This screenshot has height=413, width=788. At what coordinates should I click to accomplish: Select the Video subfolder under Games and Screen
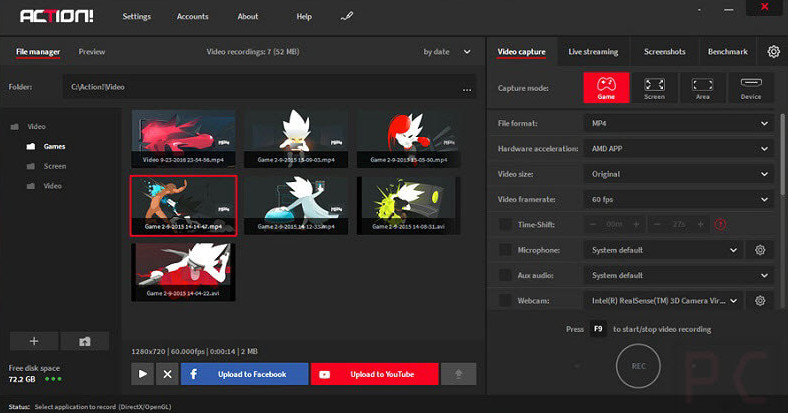click(52, 186)
